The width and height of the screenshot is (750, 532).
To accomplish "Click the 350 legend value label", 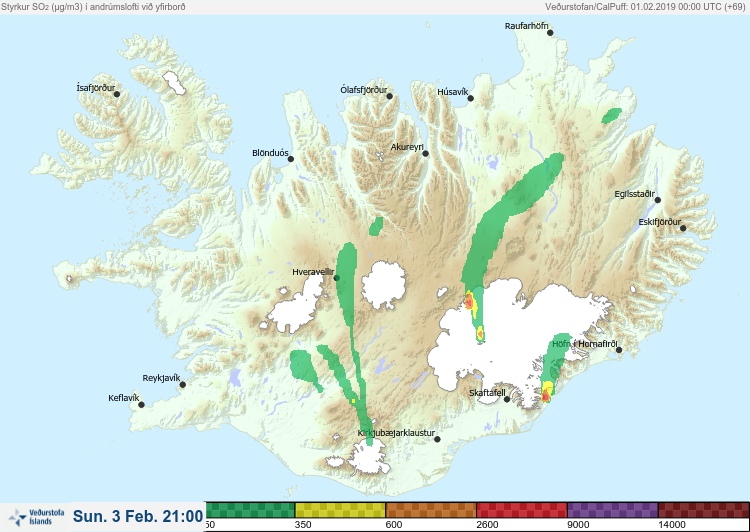I will tap(303, 525).
